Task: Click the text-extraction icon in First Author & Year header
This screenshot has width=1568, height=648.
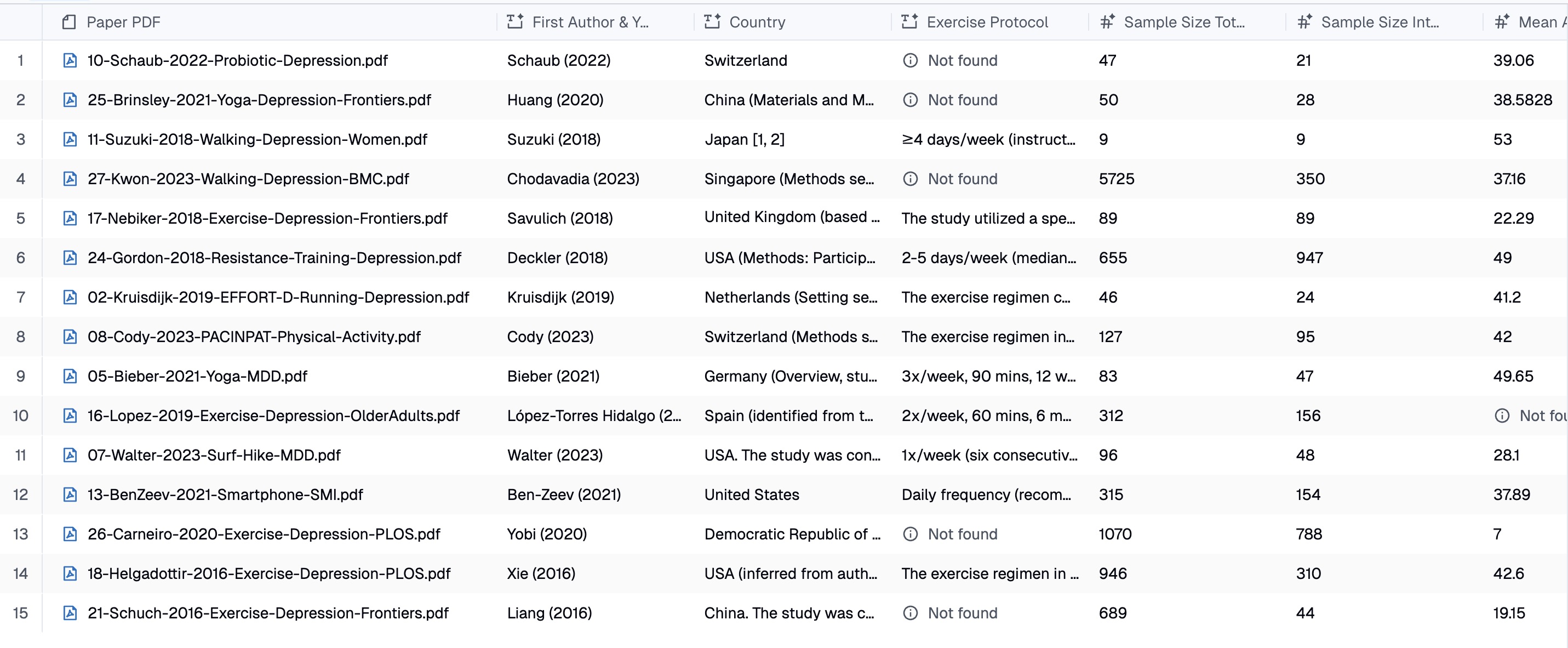Action: pos(514,21)
